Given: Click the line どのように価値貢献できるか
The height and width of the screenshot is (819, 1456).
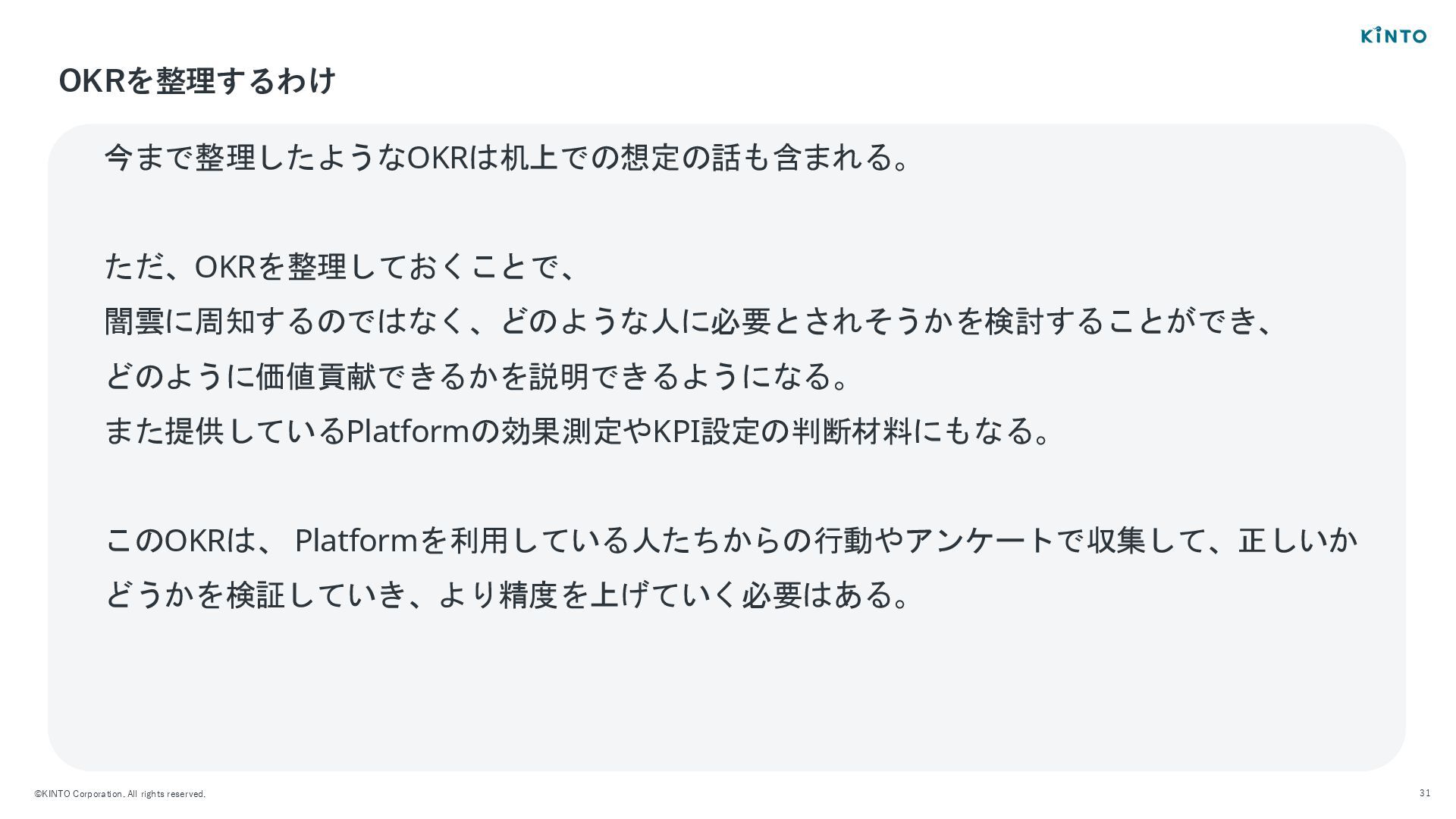Looking at the screenshot, I should pos(476,375).
